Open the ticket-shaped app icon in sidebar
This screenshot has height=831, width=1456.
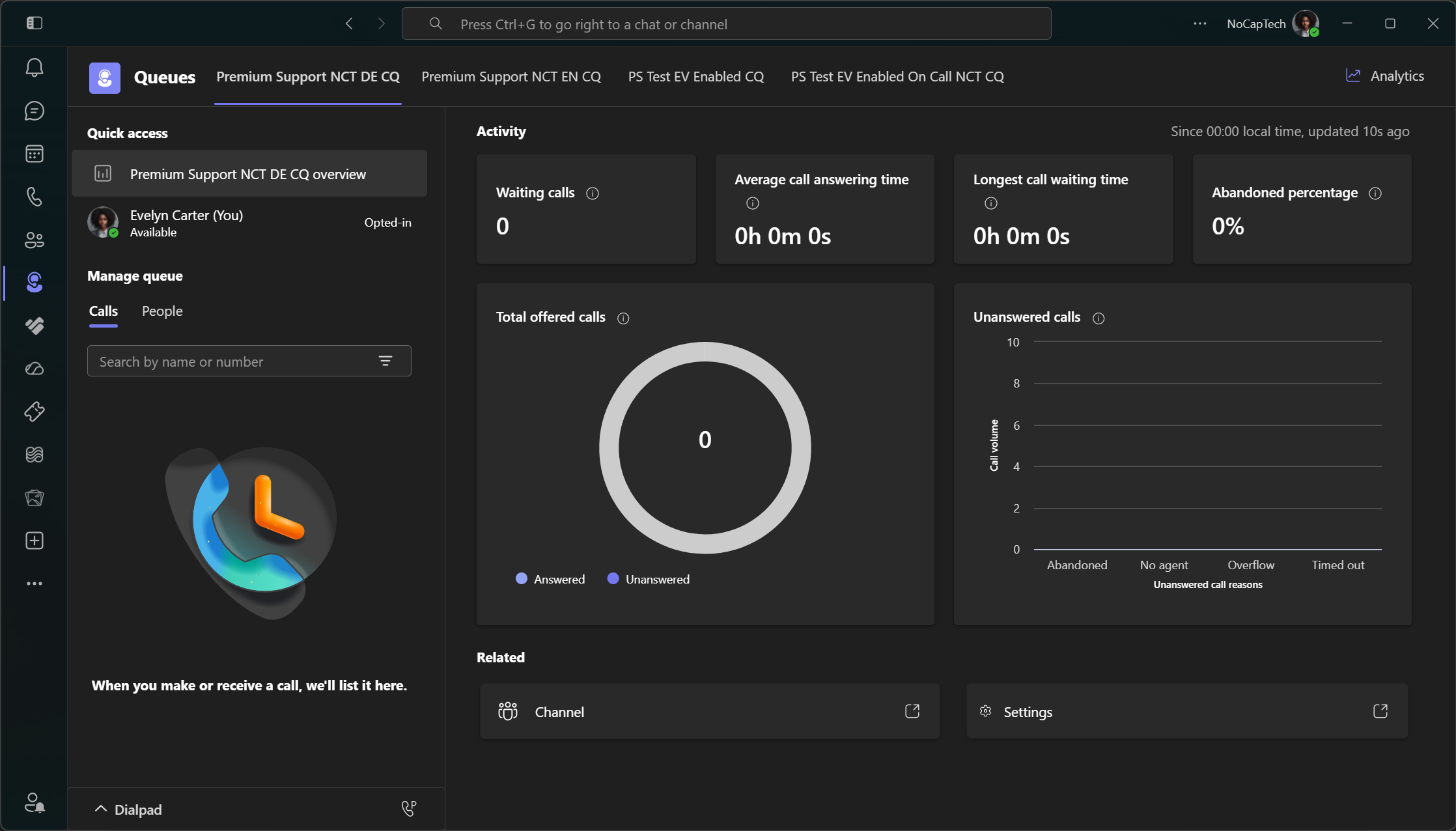click(x=35, y=412)
